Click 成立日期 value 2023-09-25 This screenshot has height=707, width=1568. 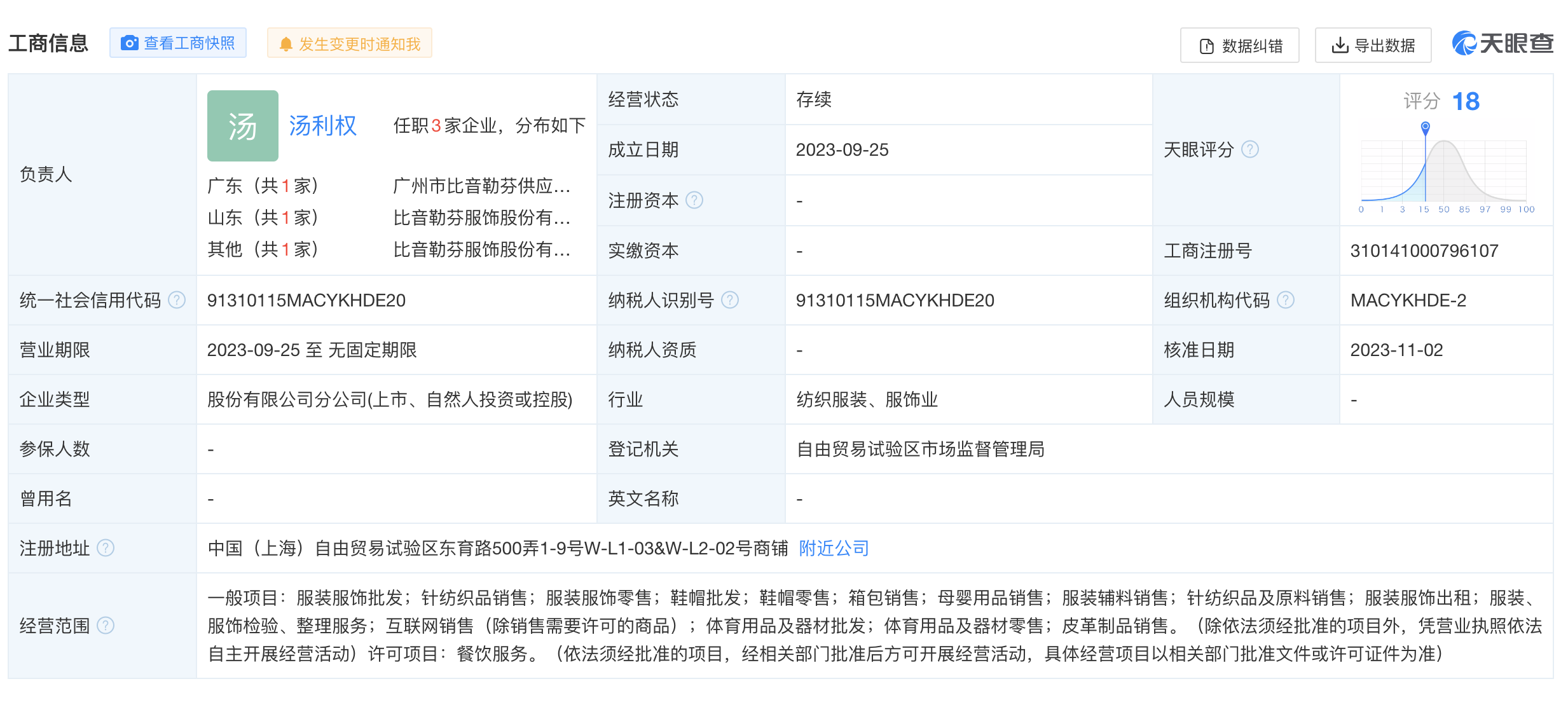coord(842,150)
